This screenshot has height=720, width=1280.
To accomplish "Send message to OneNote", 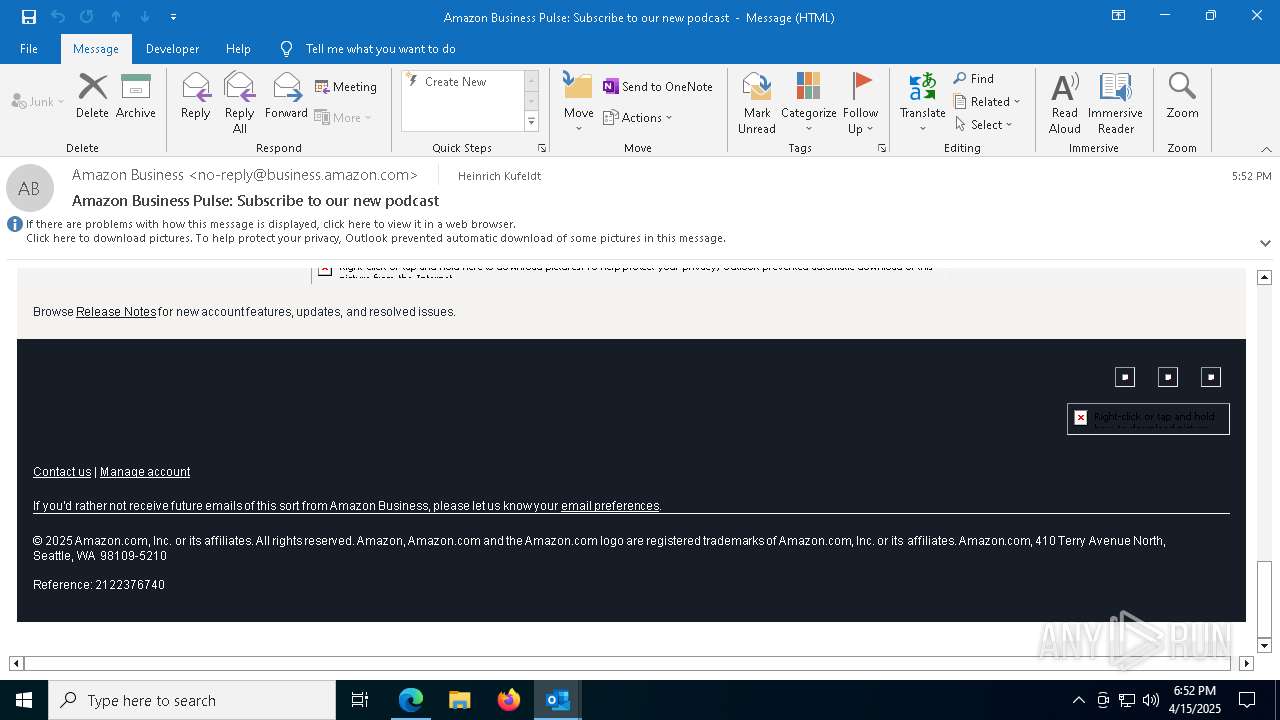I will click(658, 87).
